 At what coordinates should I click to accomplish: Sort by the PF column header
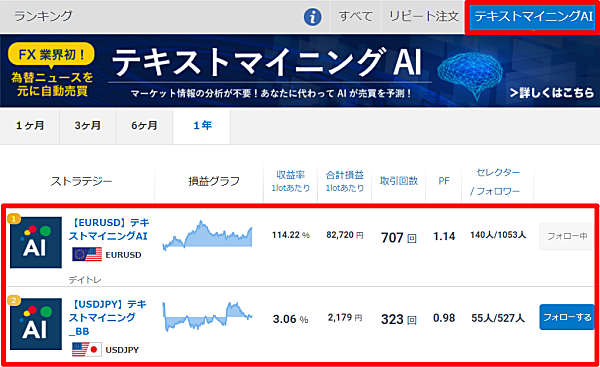(443, 181)
